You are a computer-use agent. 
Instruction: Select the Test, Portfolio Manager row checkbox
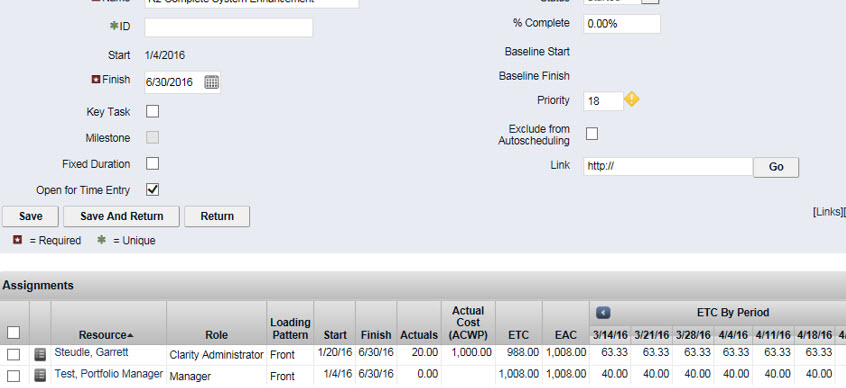pyautogui.click(x=13, y=376)
